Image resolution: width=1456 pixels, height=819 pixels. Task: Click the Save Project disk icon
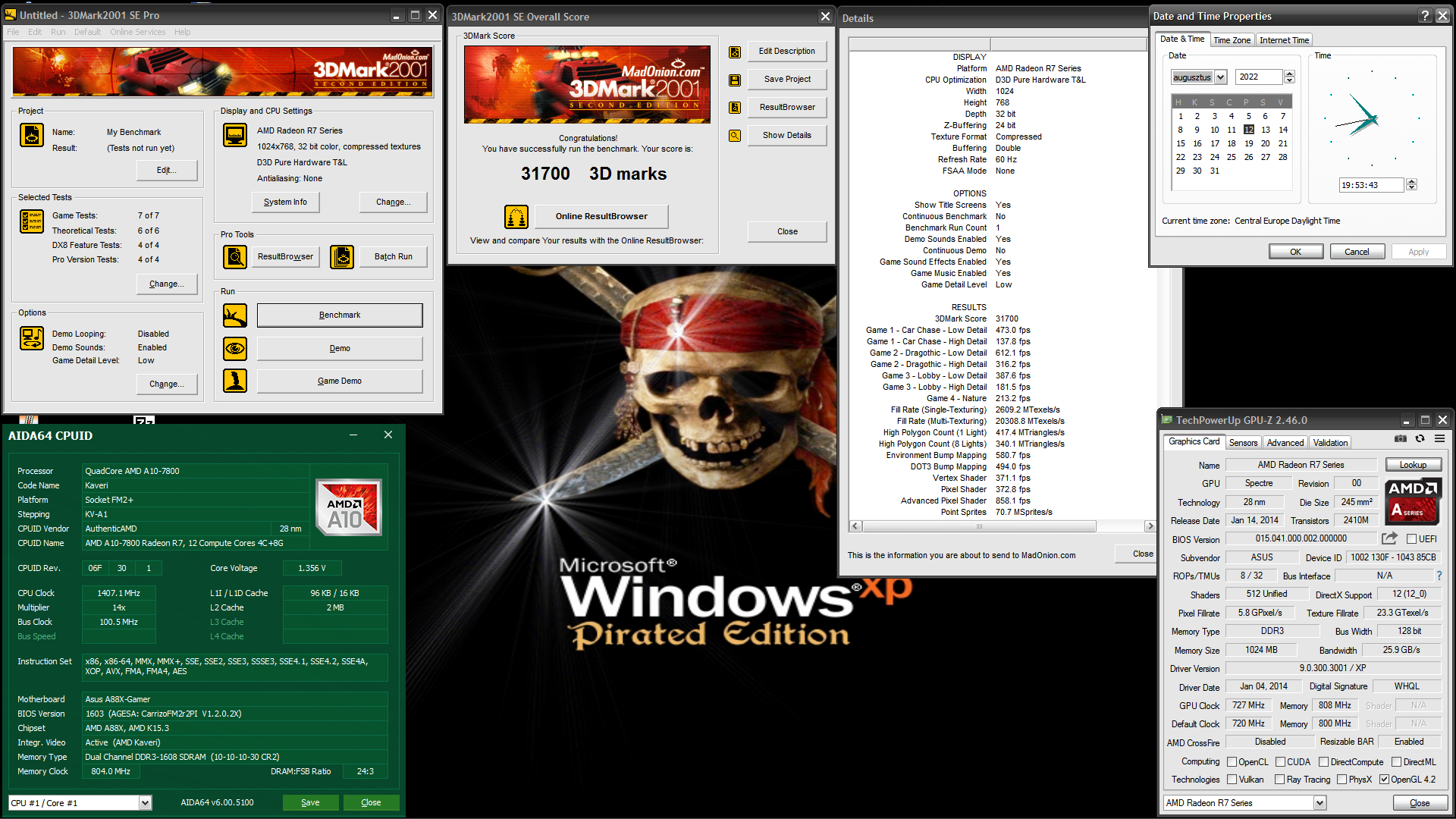coord(735,80)
